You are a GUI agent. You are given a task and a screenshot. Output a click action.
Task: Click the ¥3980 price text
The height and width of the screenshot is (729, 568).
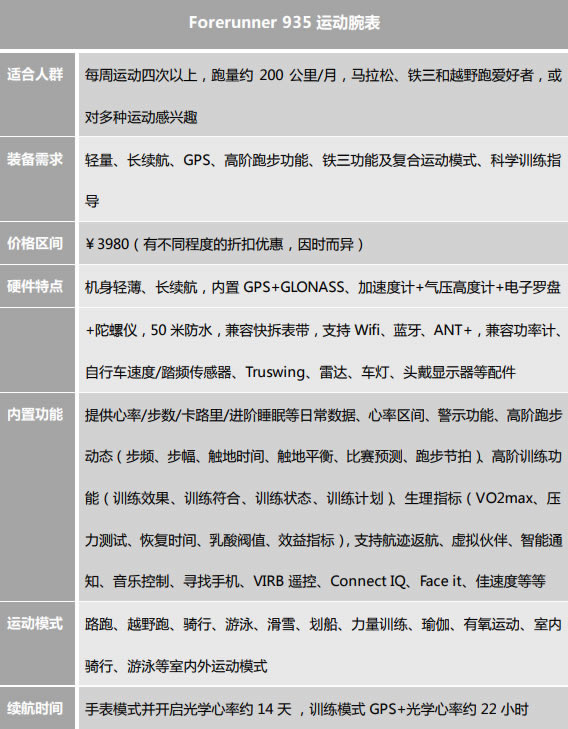(x=107, y=244)
